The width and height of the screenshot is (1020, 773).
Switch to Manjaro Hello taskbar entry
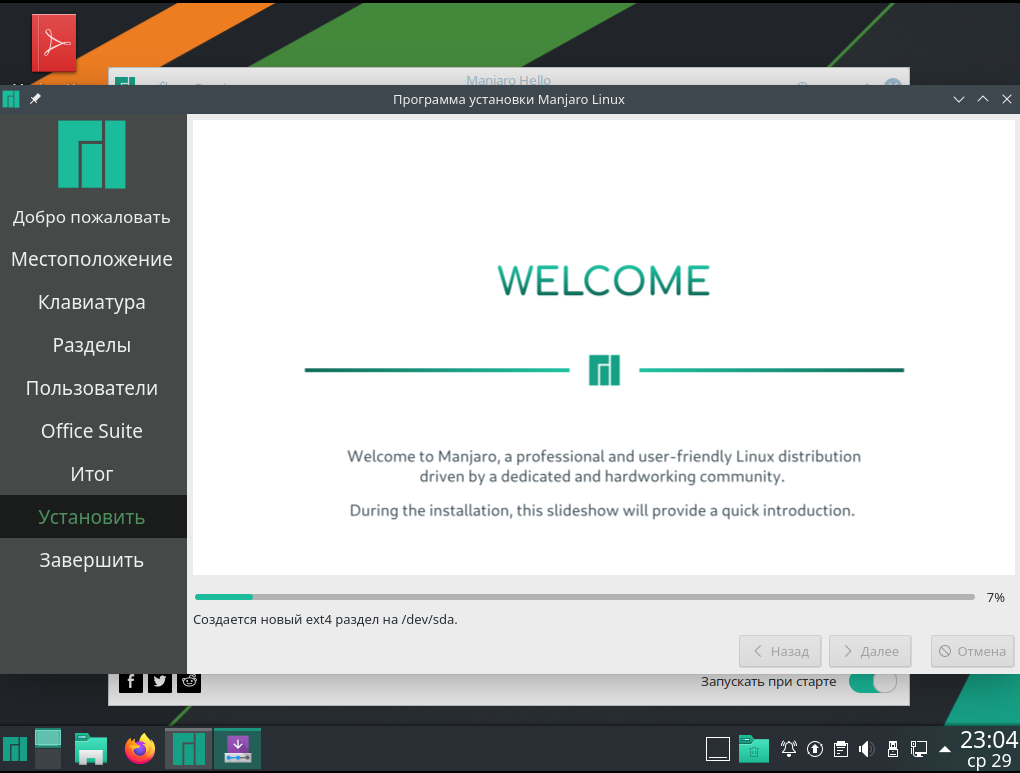pos(189,749)
